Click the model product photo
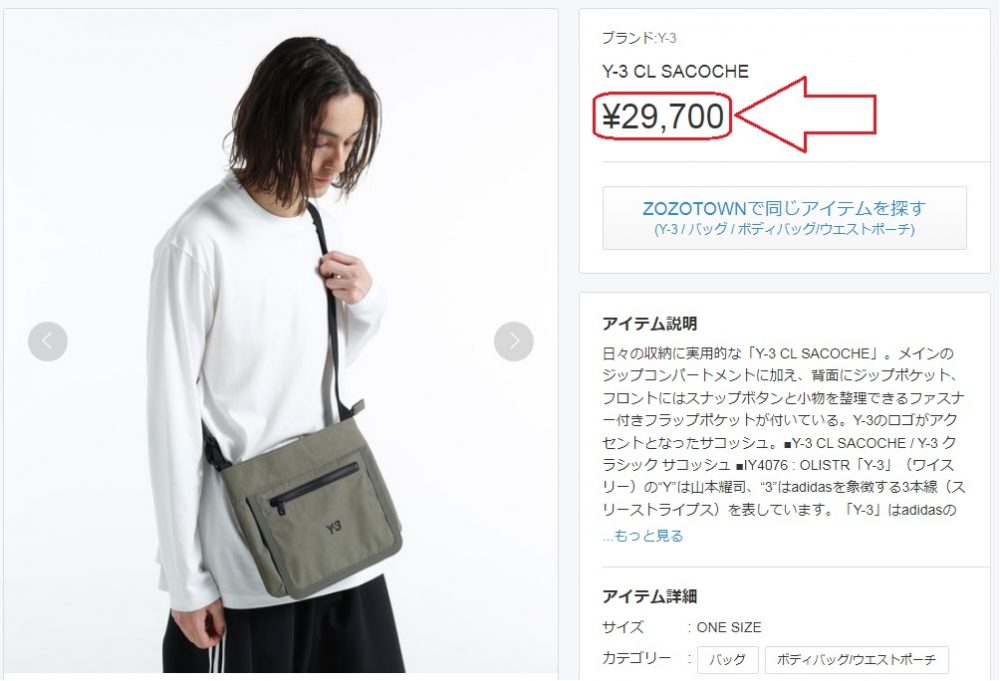Screen dimensions: 1000x681 coord(281,341)
